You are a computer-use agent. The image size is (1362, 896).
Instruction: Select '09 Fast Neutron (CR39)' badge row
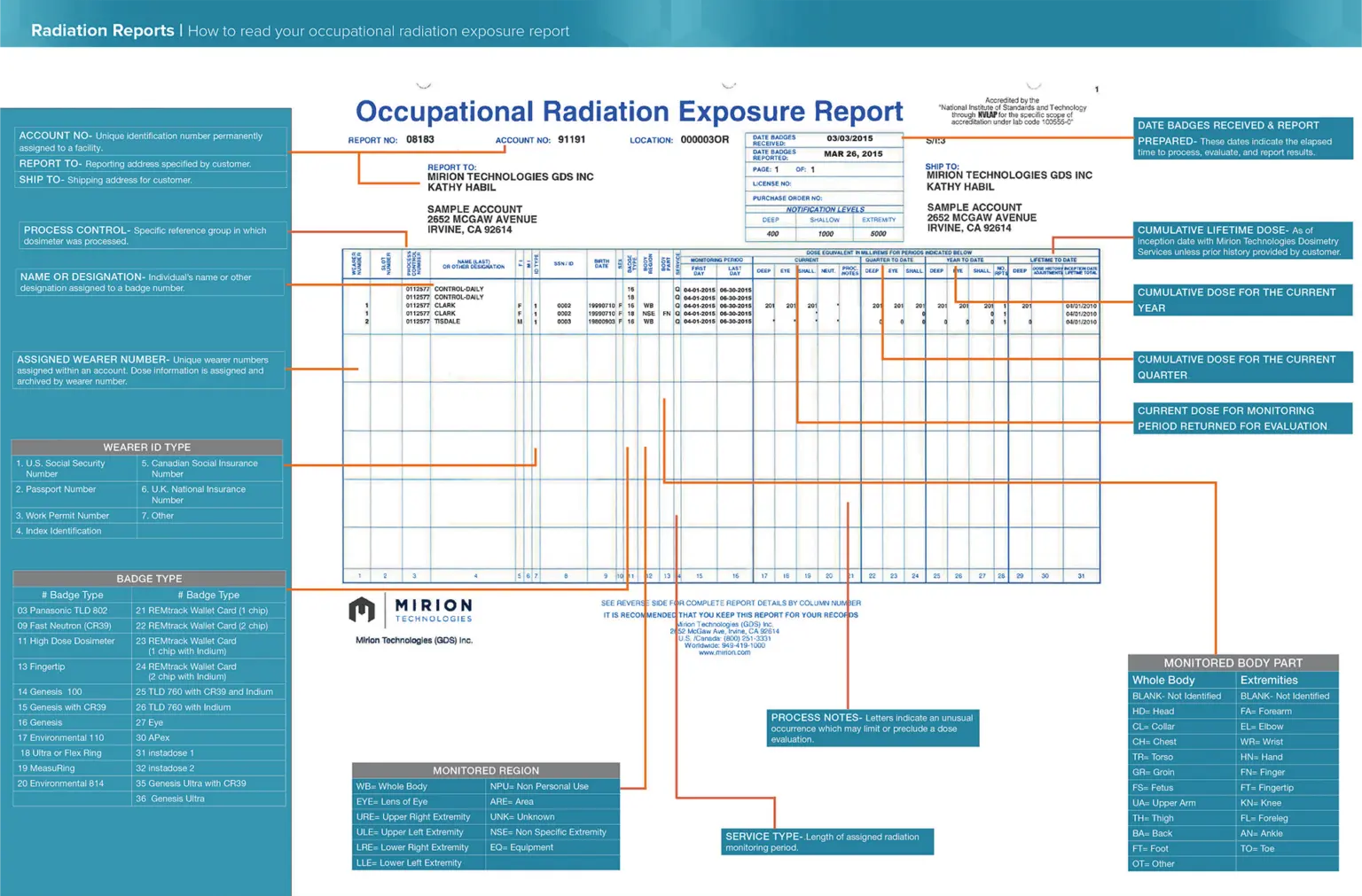pyautogui.click(x=72, y=626)
